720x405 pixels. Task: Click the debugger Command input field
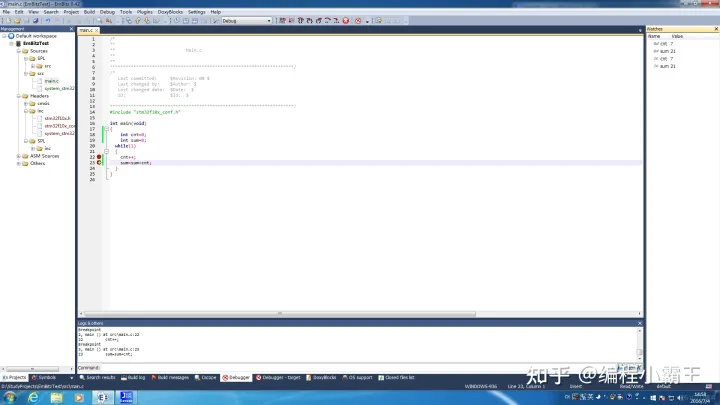[x=358, y=368]
